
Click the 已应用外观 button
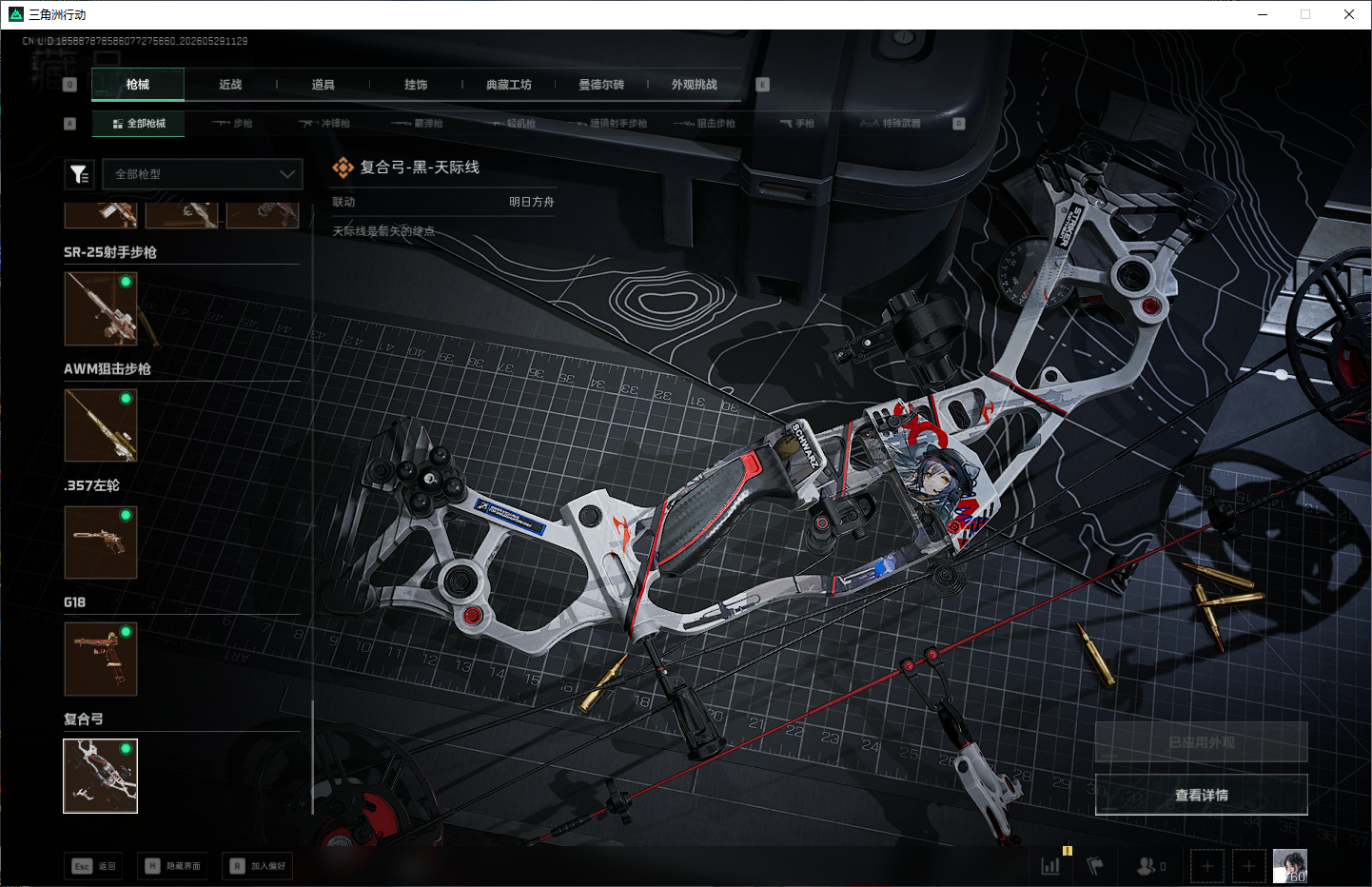[x=1202, y=742]
